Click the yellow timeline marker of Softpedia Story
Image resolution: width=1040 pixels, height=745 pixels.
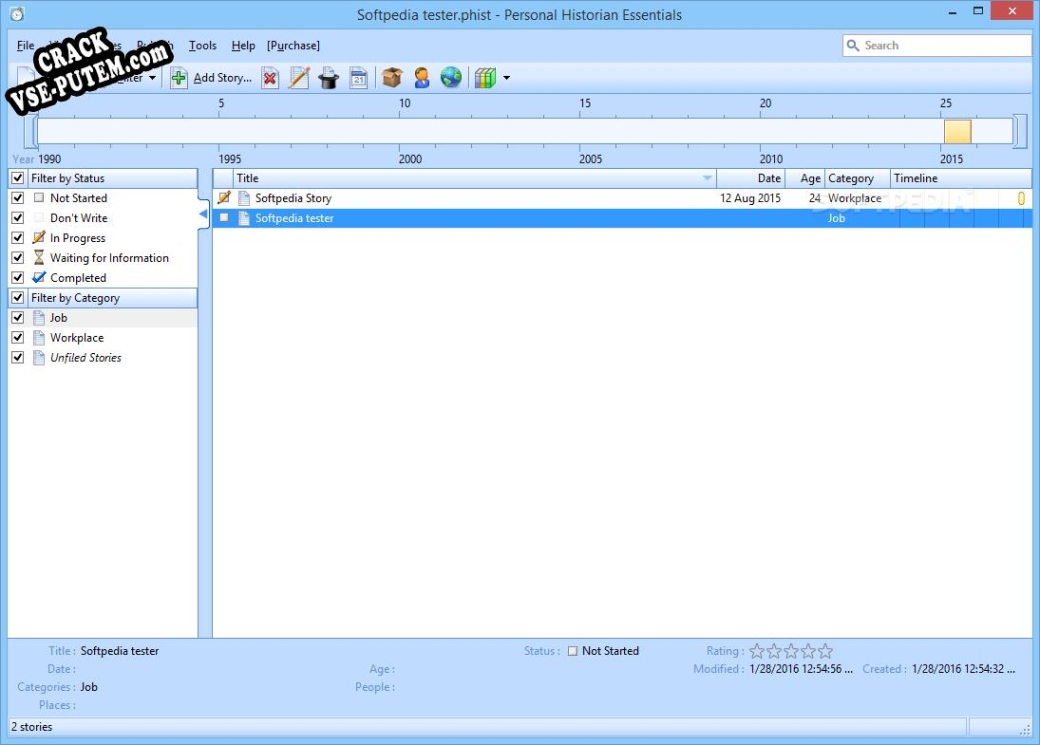click(1021, 198)
